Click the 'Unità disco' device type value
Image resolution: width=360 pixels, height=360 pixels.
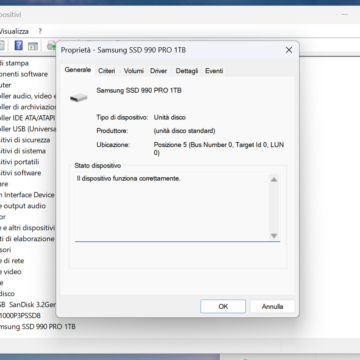point(170,117)
